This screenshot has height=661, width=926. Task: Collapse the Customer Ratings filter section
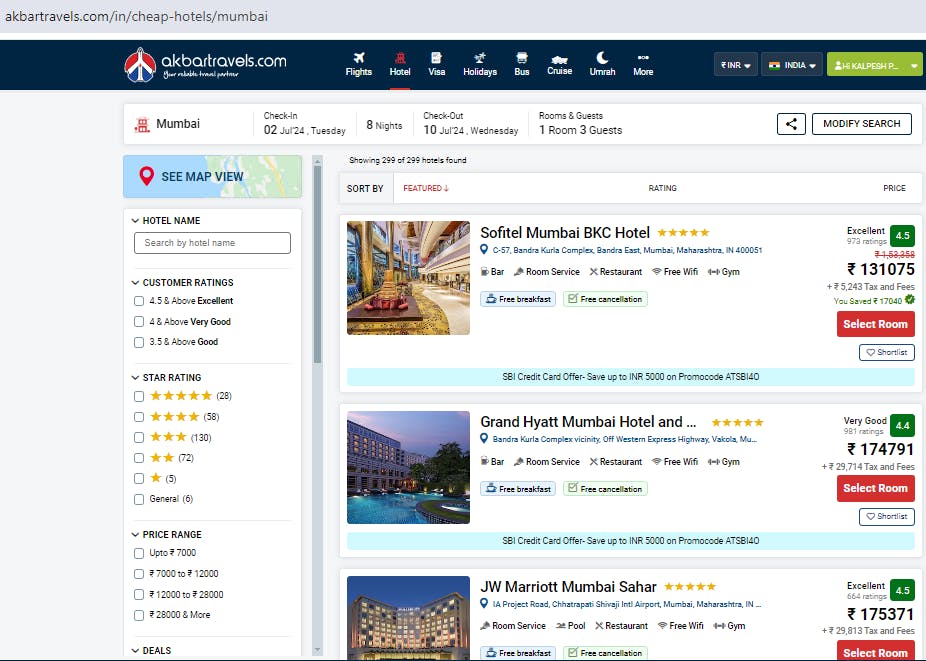pos(182,282)
